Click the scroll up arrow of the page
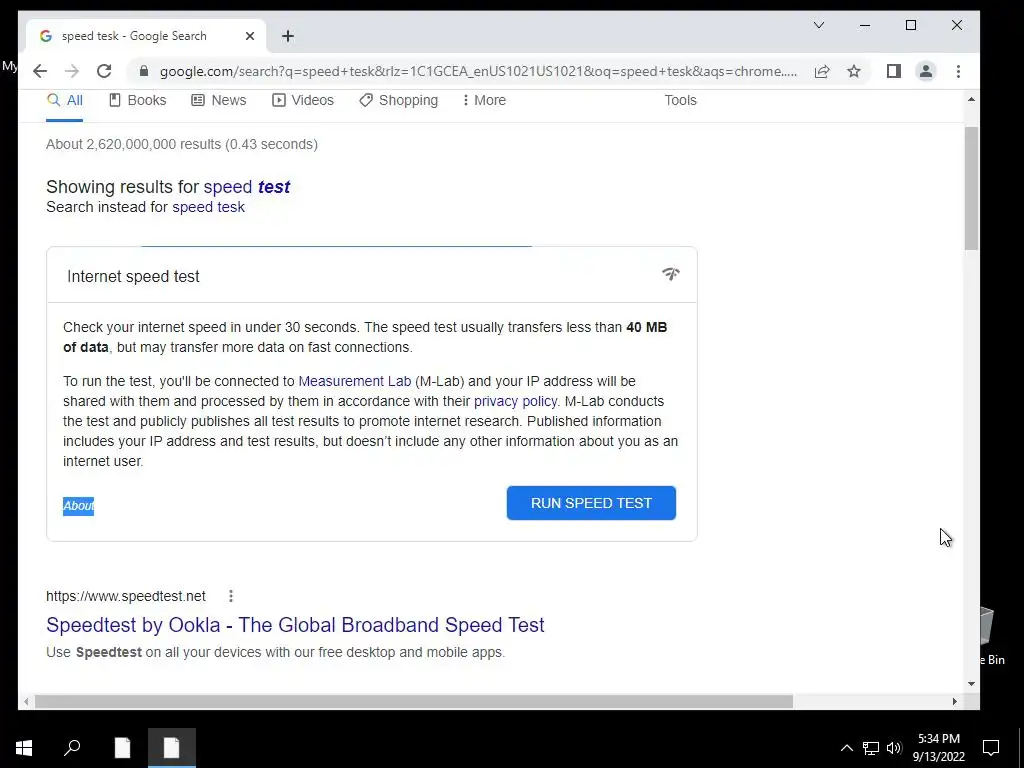Viewport: 1024px width, 768px height. click(x=971, y=99)
